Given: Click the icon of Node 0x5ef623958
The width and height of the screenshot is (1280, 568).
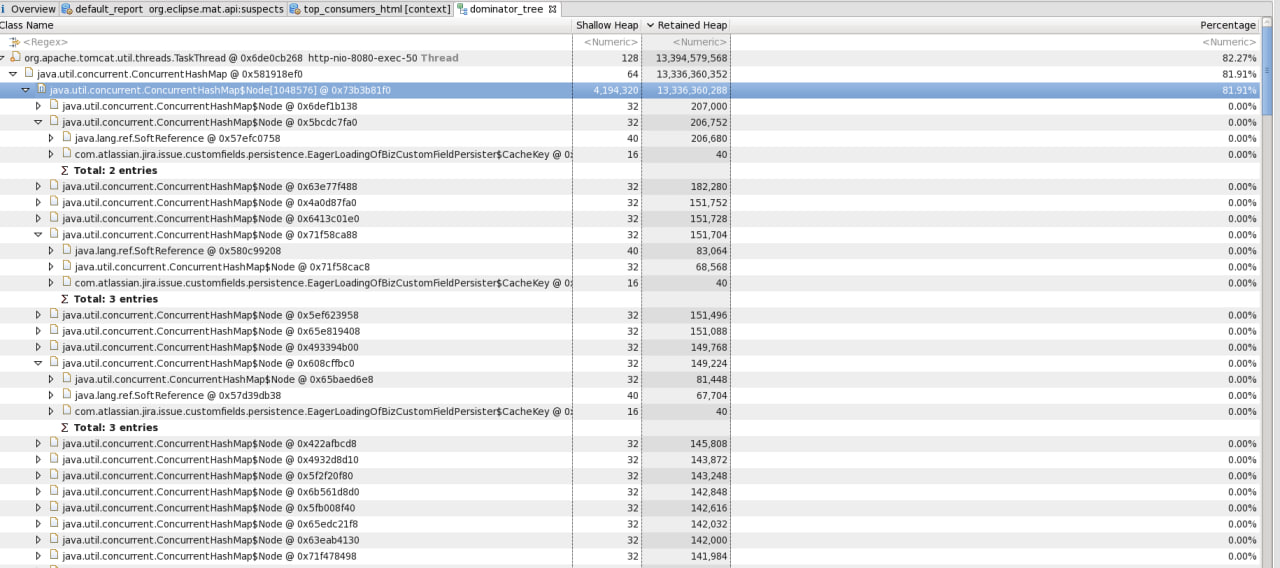Looking at the screenshot, I should [54, 315].
